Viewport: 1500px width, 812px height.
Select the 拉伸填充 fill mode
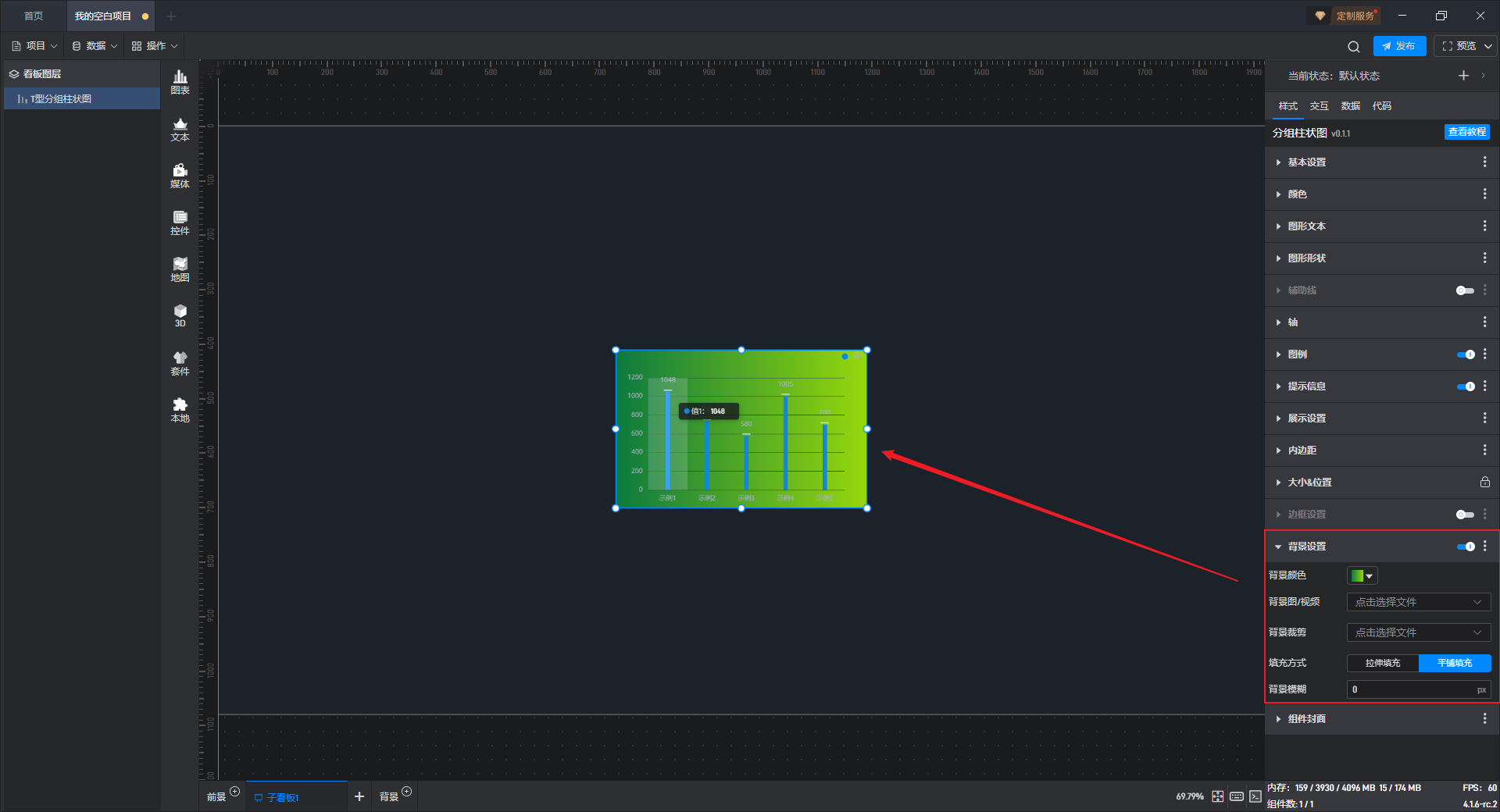(x=1383, y=663)
